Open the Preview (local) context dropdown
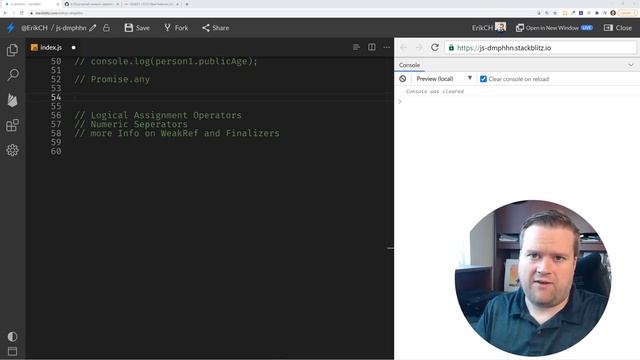The height and width of the screenshot is (360, 640). click(x=444, y=79)
